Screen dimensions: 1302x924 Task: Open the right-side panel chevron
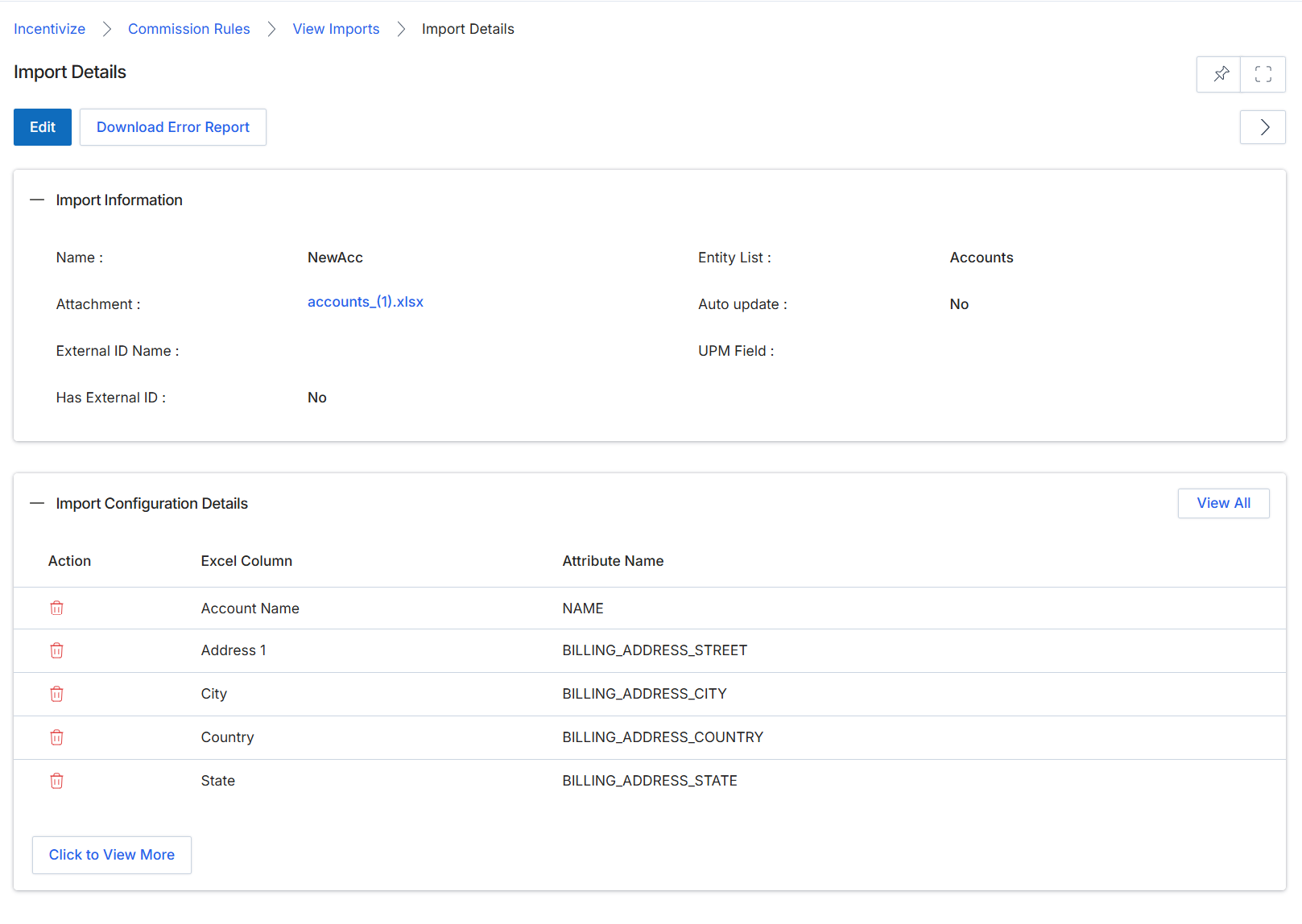point(1263,127)
